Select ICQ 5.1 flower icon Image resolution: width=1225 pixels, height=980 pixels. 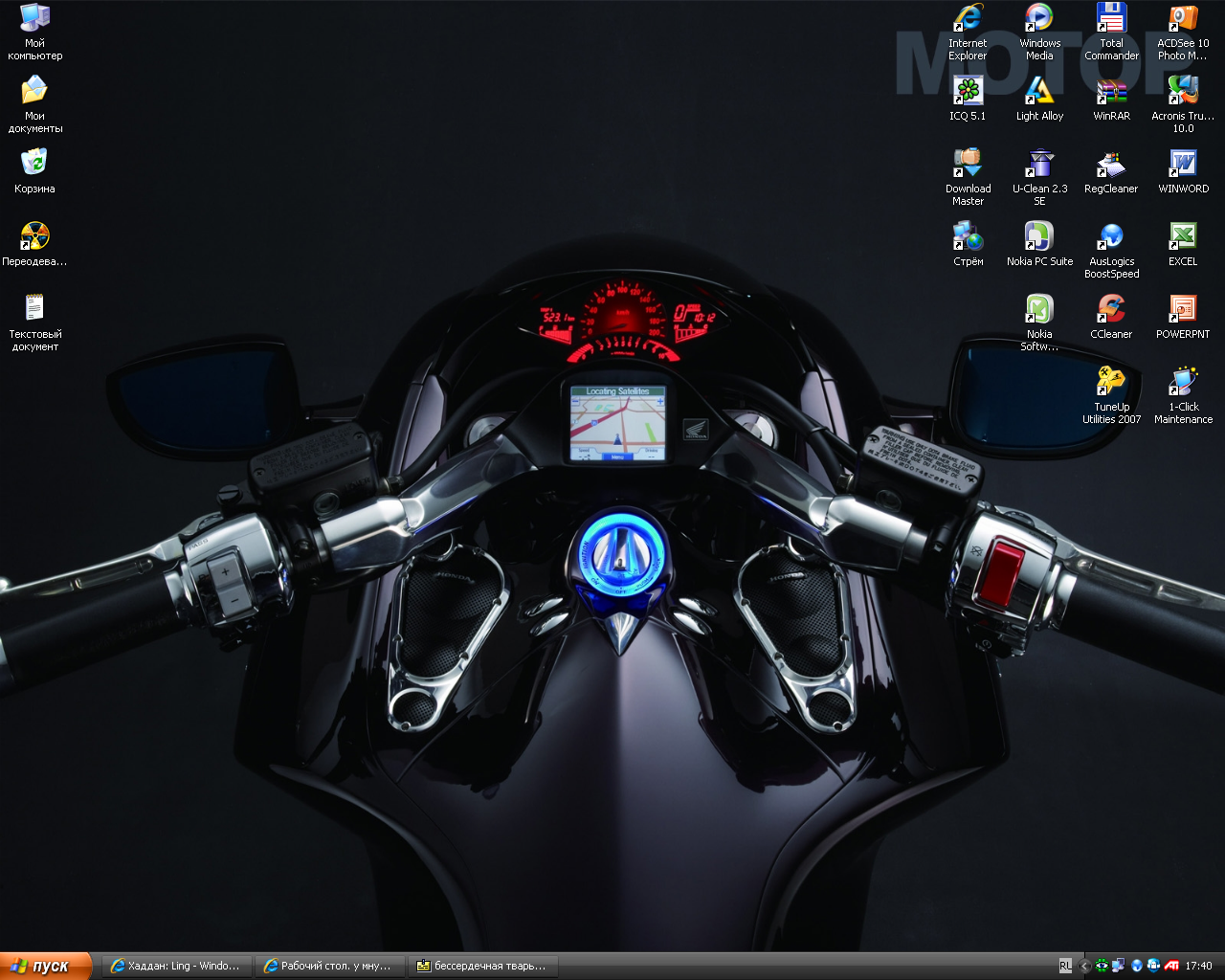(968, 91)
